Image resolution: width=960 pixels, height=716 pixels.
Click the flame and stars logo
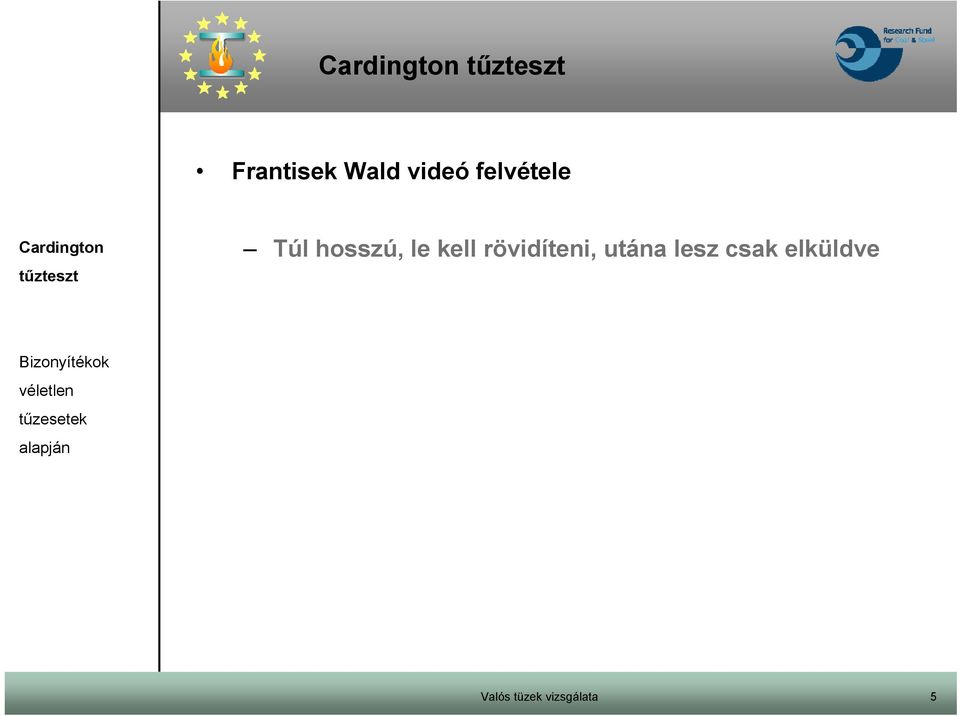click(x=222, y=55)
